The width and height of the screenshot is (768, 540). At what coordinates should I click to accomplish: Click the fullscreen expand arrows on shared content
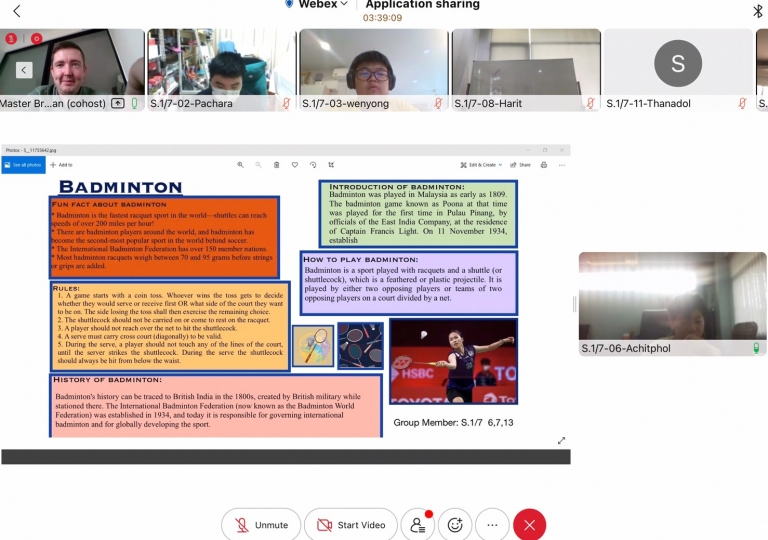tap(561, 441)
